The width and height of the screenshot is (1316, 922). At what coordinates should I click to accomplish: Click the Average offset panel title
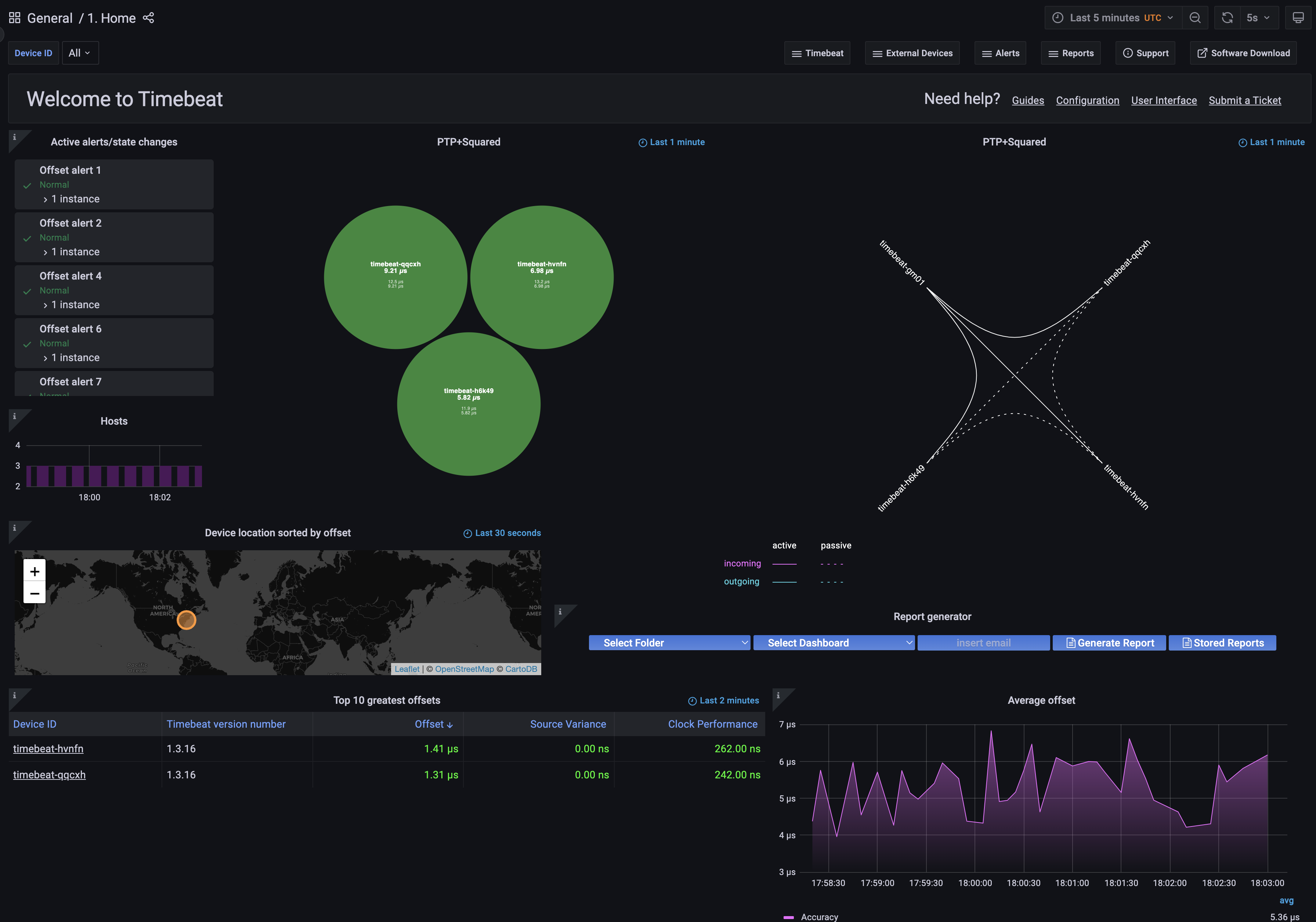pyautogui.click(x=1041, y=700)
